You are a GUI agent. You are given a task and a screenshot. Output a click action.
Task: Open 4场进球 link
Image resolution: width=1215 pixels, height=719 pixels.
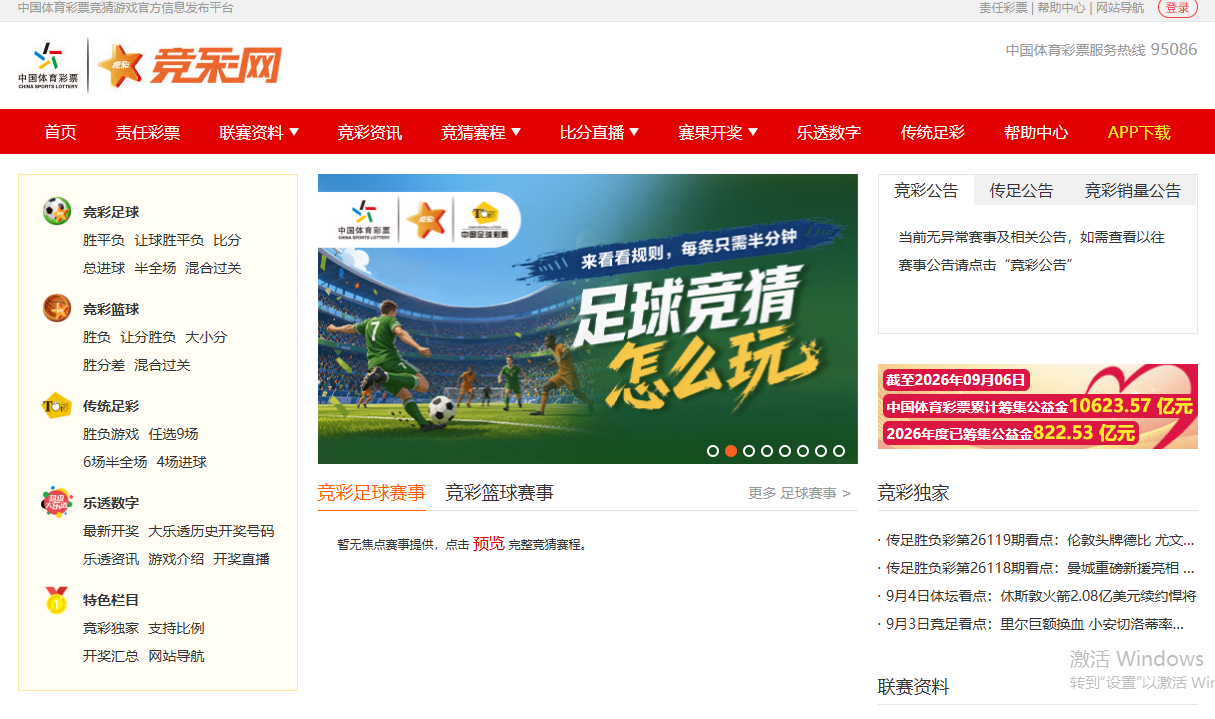[x=181, y=462]
